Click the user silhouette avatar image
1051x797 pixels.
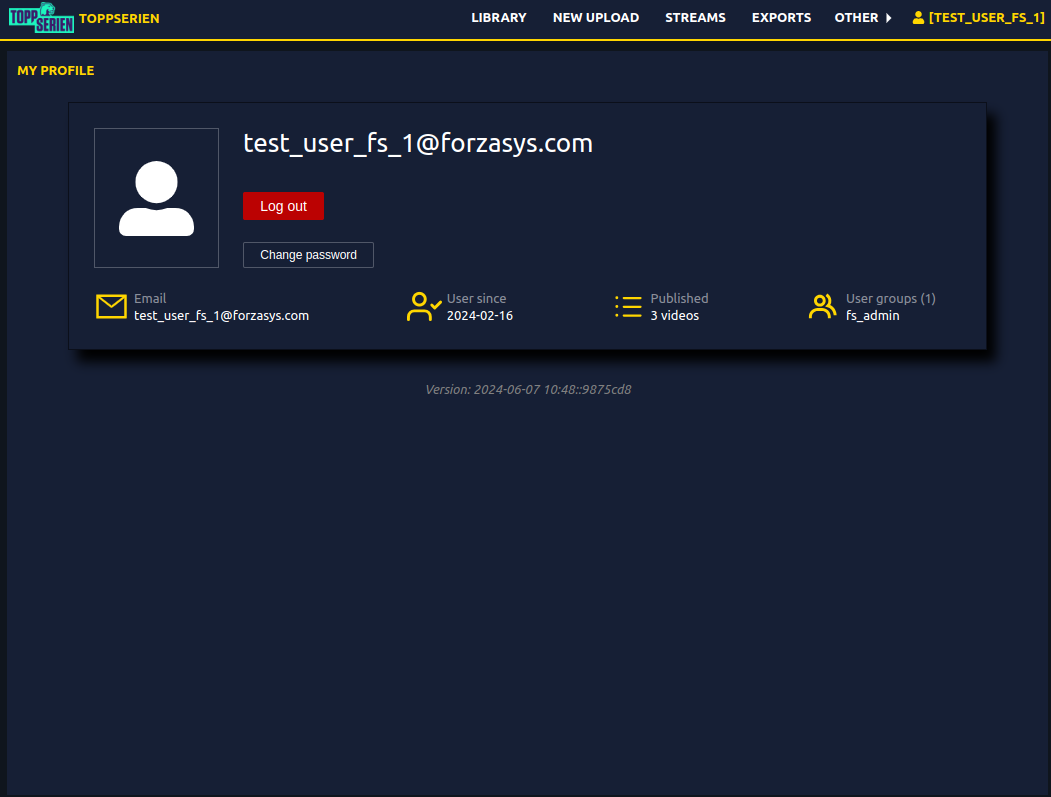tap(156, 198)
